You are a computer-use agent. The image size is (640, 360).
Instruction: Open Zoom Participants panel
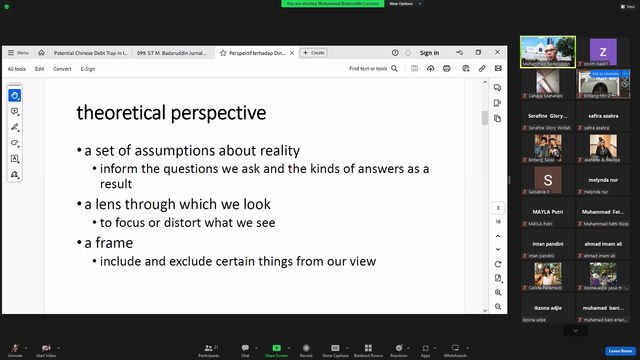(209, 351)
